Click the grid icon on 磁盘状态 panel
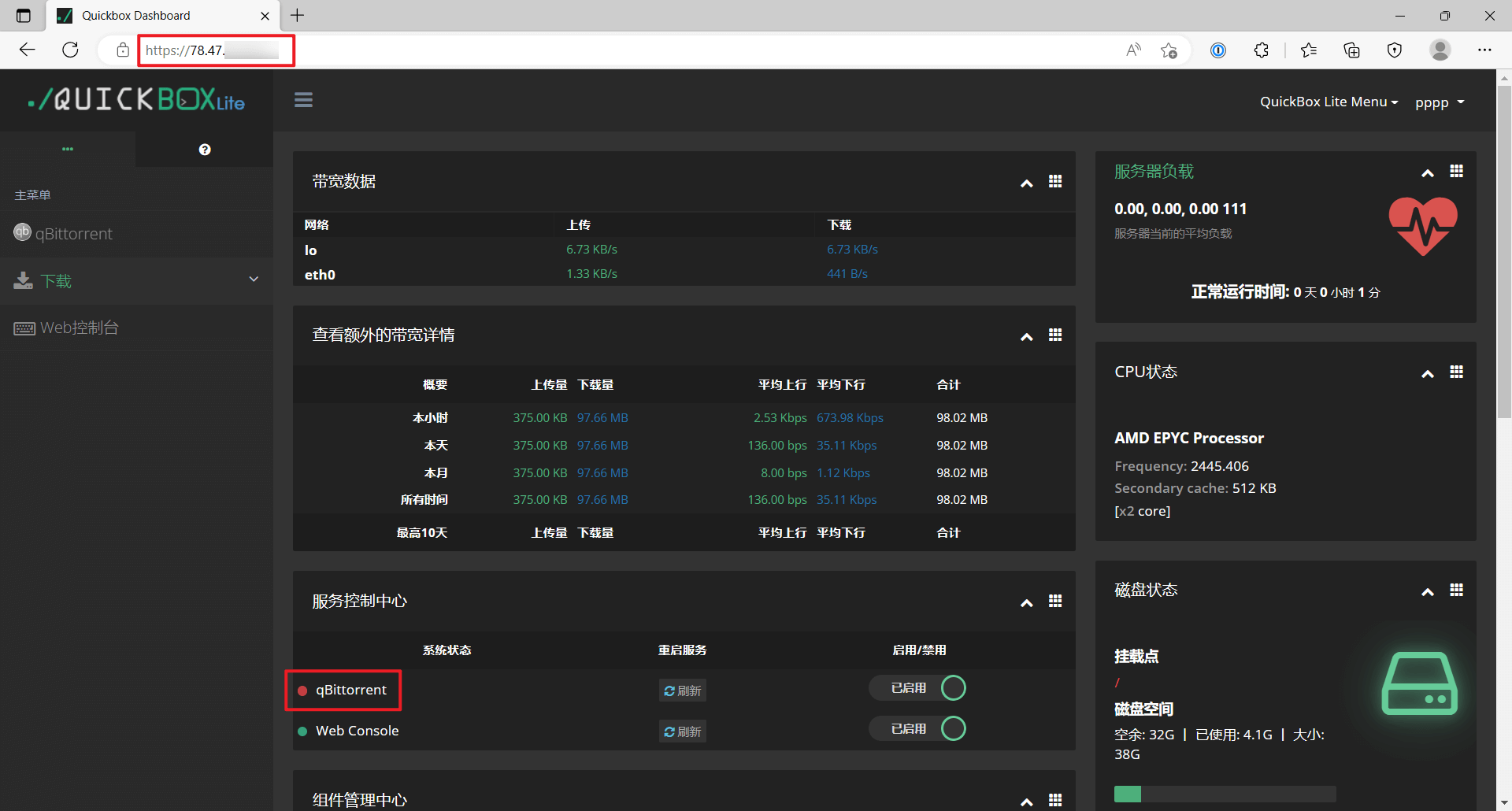 click(1456, 591)
